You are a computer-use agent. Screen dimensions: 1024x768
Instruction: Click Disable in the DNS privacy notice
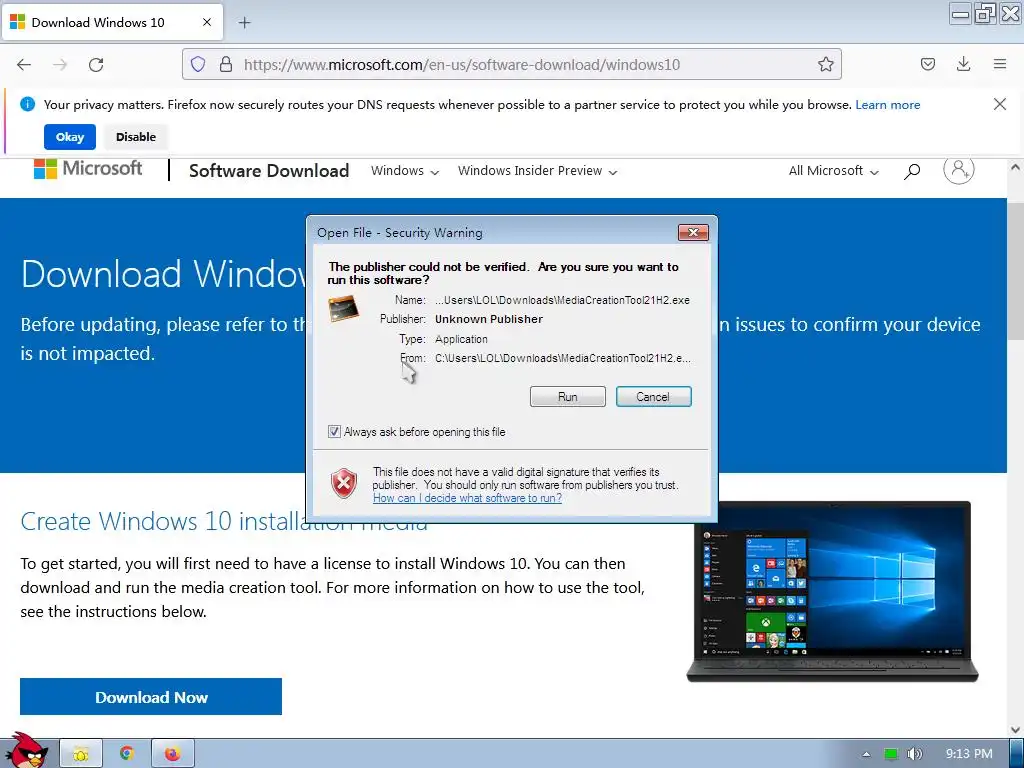(x=136, y=137)
